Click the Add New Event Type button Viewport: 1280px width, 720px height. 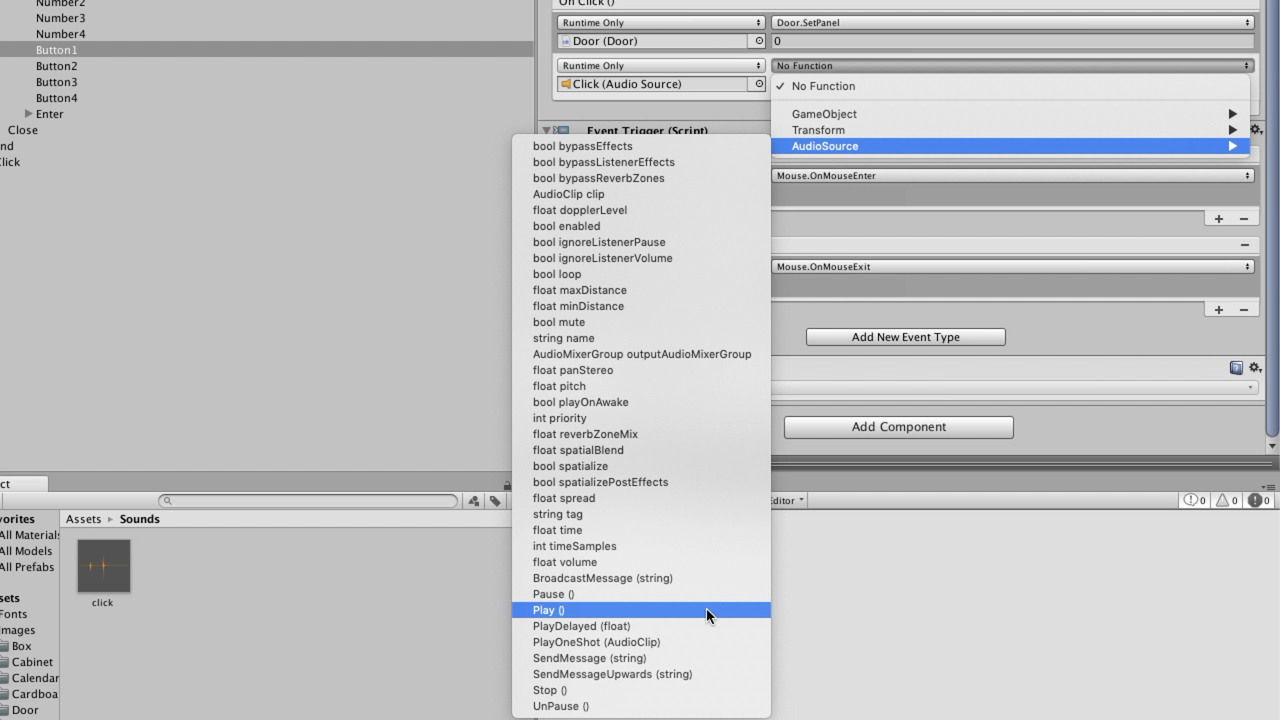tap(905, 337)
